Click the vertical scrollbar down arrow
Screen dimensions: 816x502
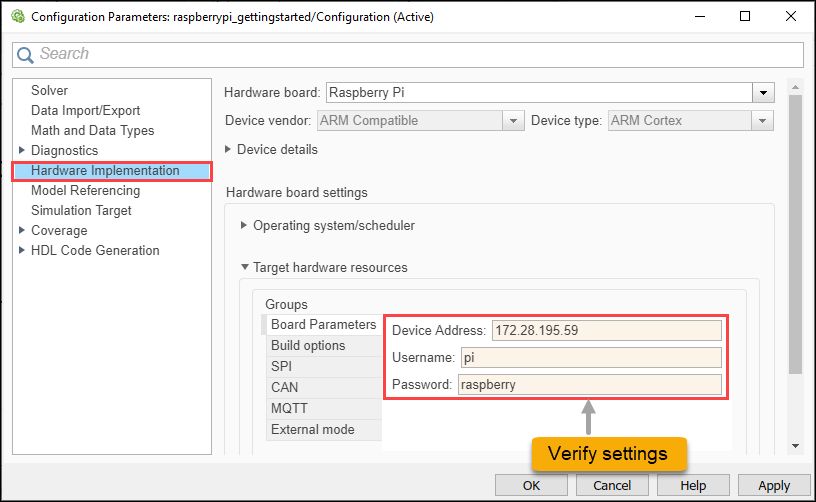[x=796, y=445]
